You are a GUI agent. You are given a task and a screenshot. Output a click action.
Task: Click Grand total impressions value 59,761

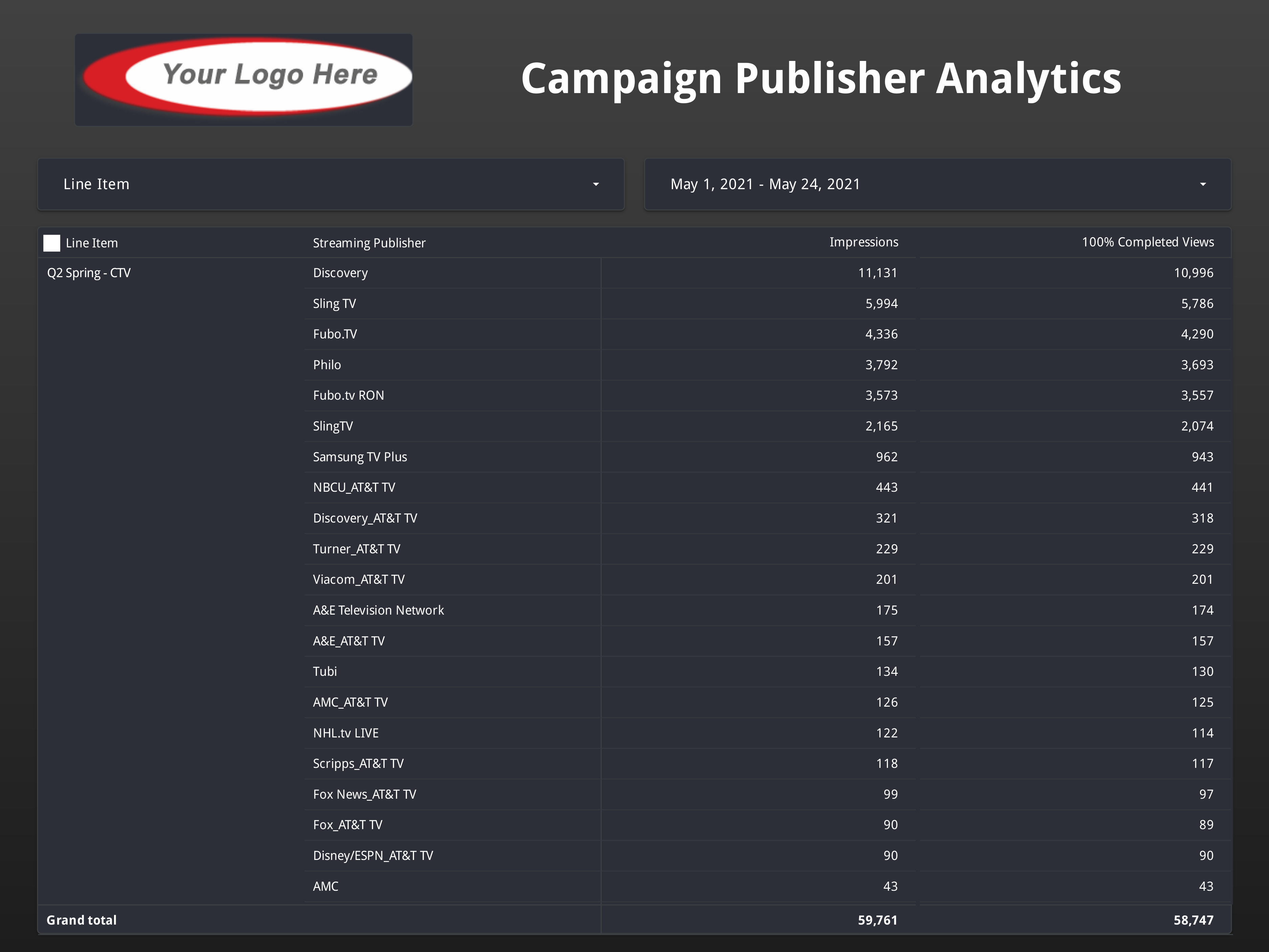pyautogui.click(x=878, y=920)
